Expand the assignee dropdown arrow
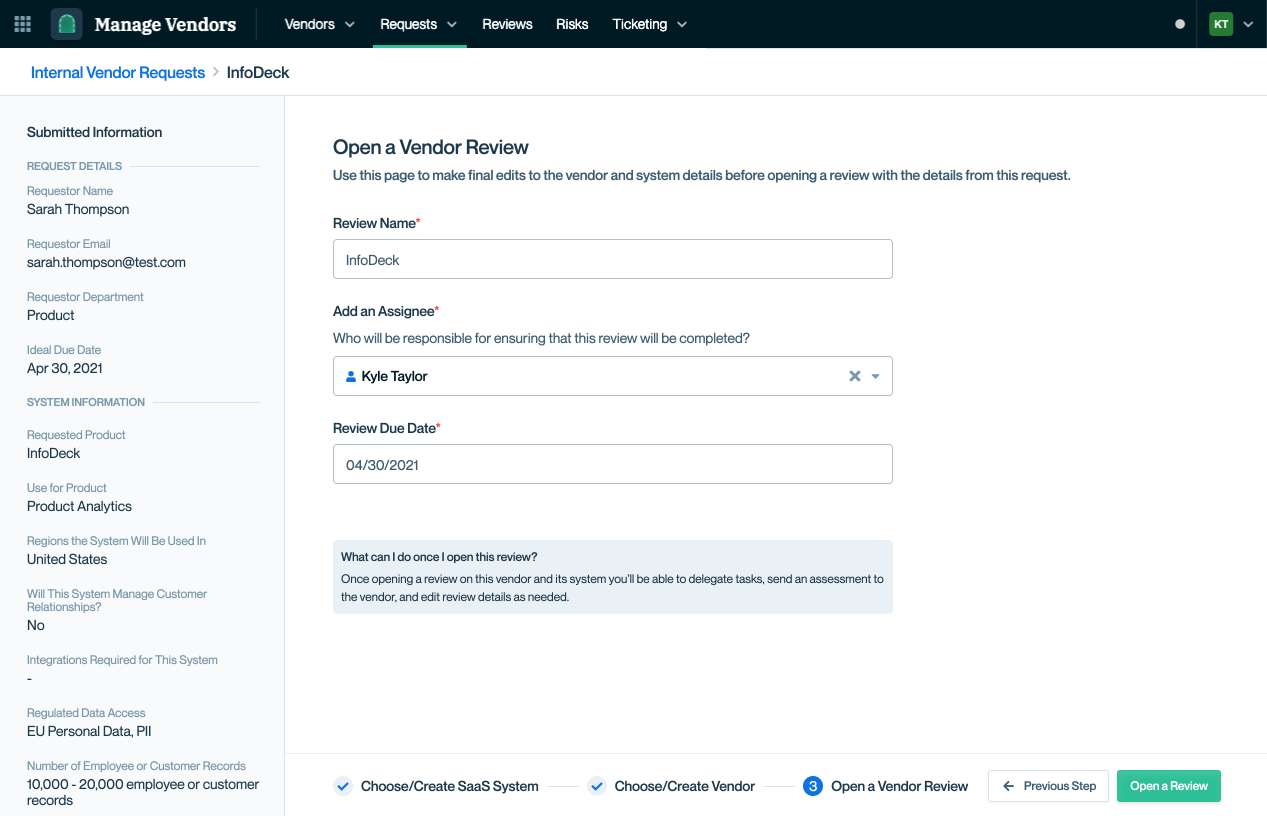 pos(875,377)
